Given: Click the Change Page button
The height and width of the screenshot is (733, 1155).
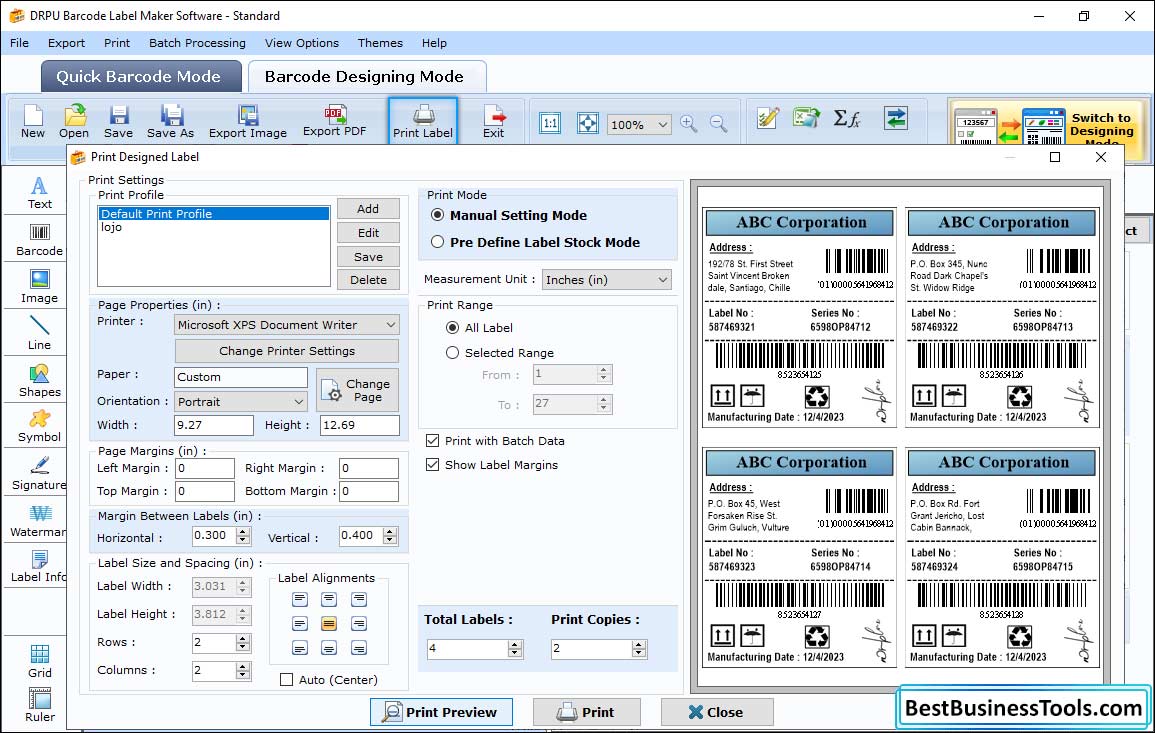Looking at the screenshot, I should click(x=358, y=390).
